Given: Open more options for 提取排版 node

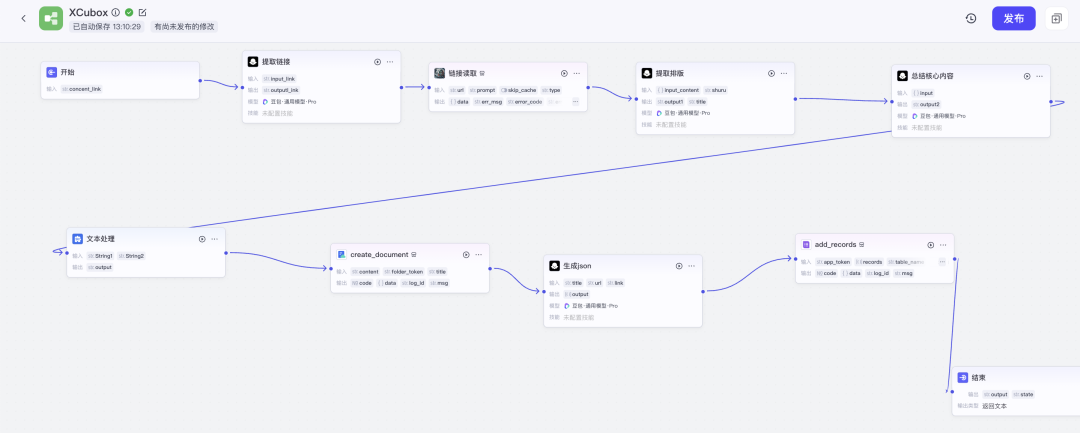Looking at the screenshot, I should click(x=784, y=73).
